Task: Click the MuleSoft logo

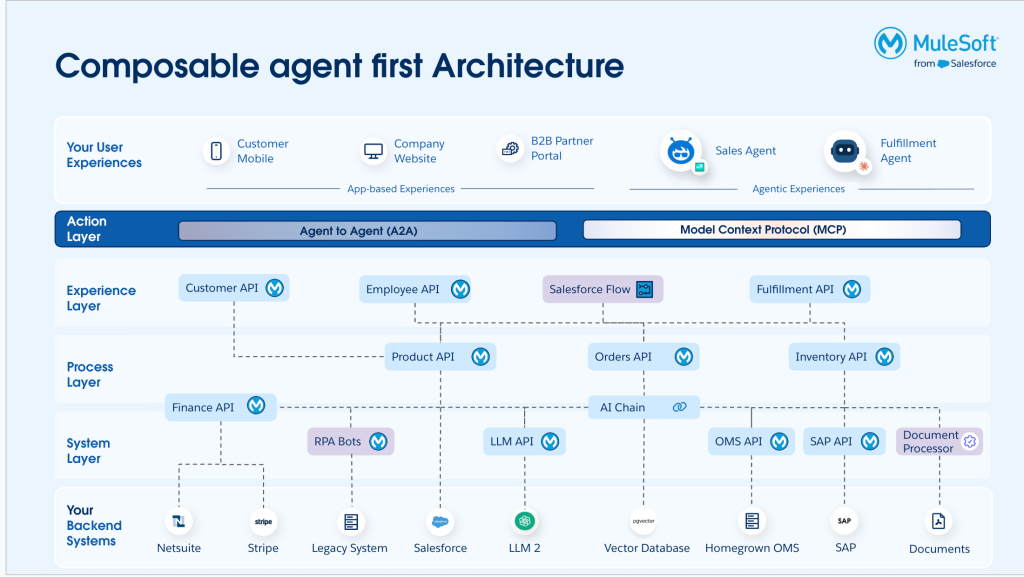Action: (x=935, y=48)
